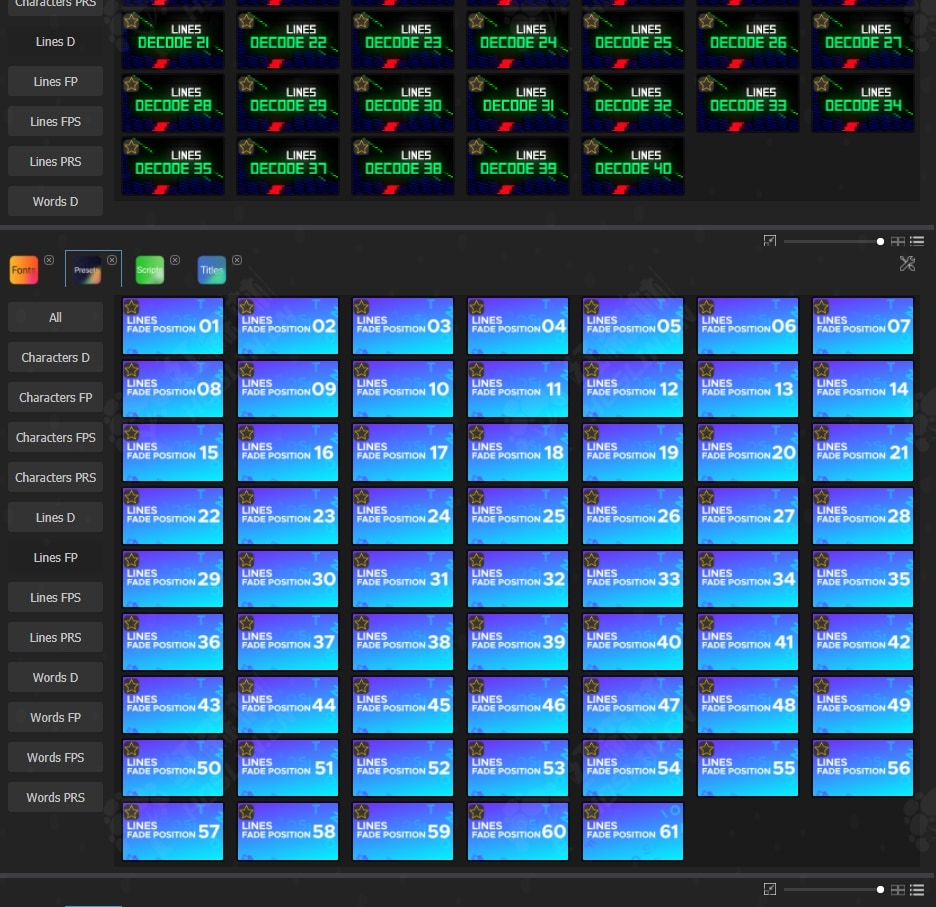The image size is (936, 907).
Task: Select the Lines Fade Position 25 preset
Action: click(518, 516)
